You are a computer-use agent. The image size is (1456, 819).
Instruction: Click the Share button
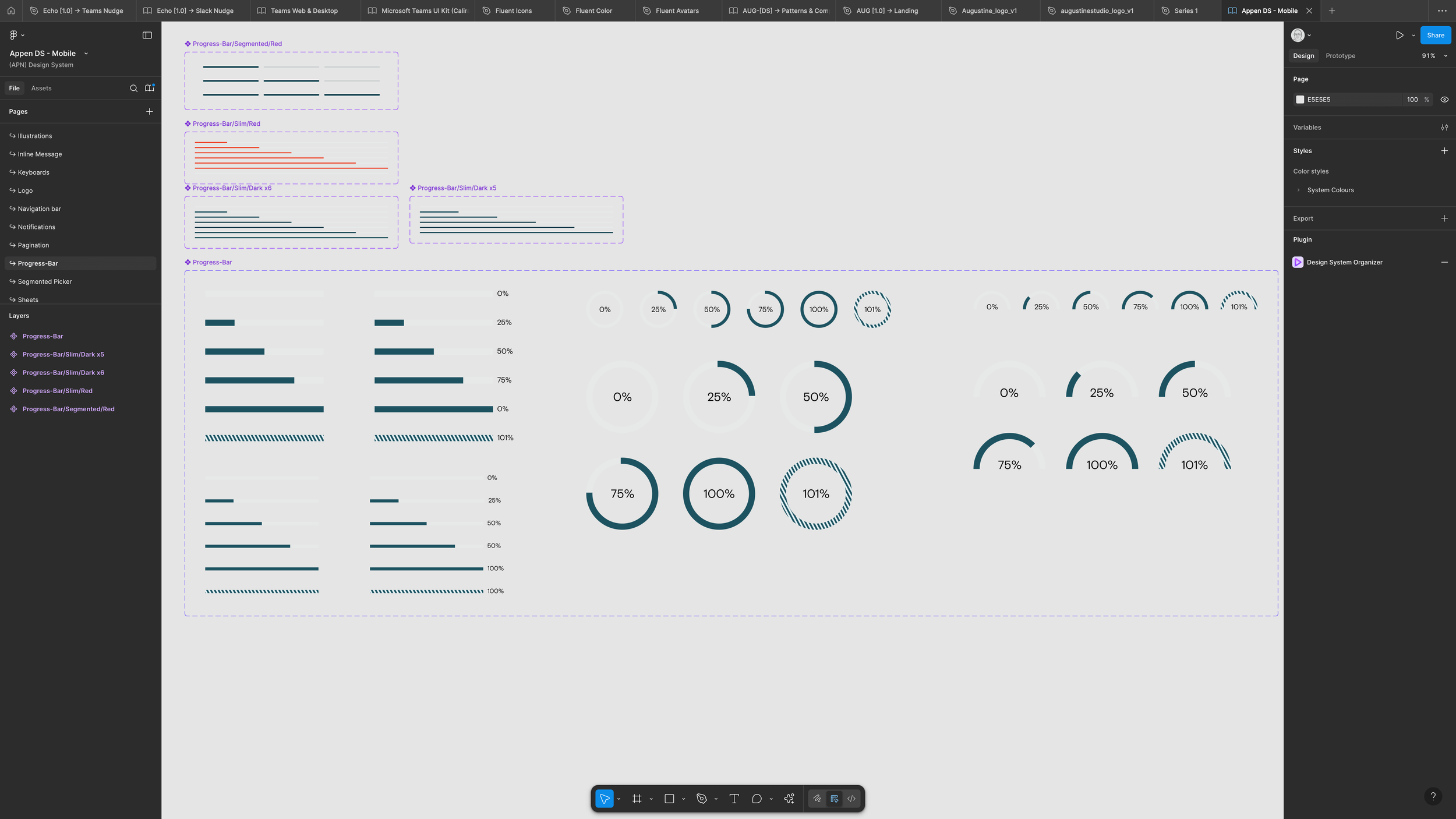coord(1435,35)
